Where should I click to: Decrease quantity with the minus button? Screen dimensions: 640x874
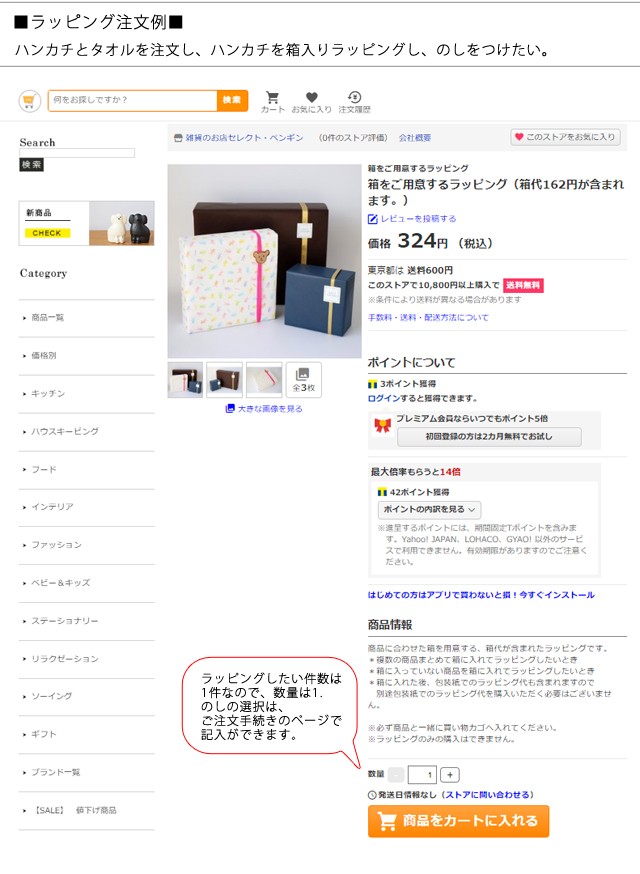396,775
